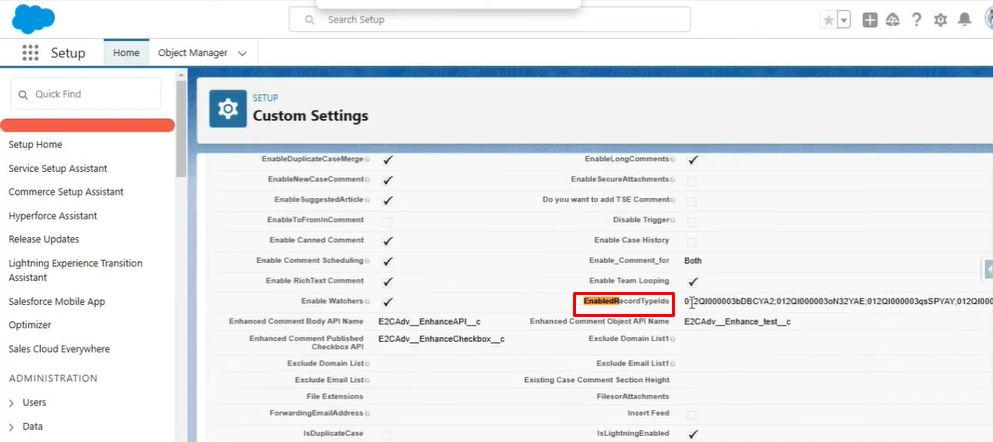This screenshot has width=993, height=442.
Task: Toggle the EnableLongComments checkbox
Action: (693, 160)
